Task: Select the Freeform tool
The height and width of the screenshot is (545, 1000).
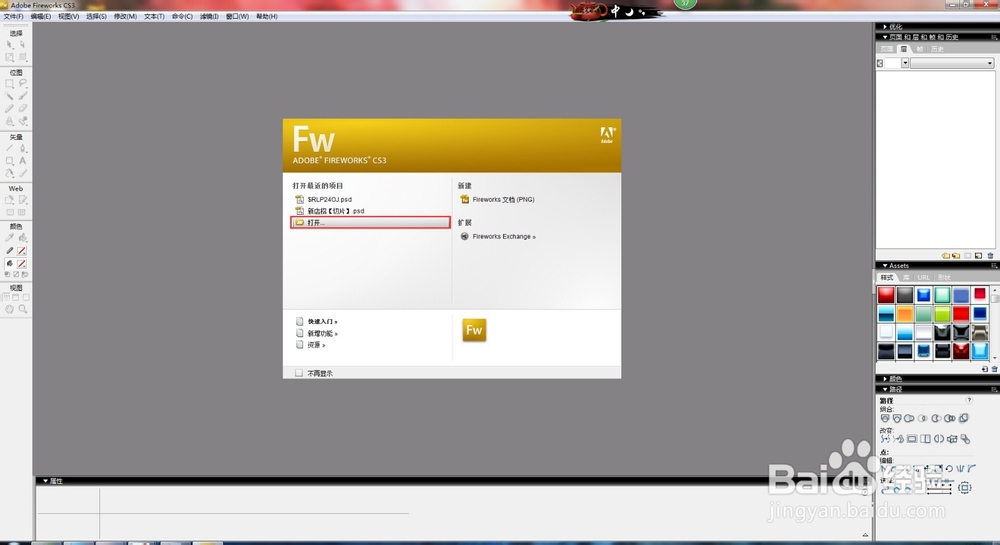Action: [10, 173]
